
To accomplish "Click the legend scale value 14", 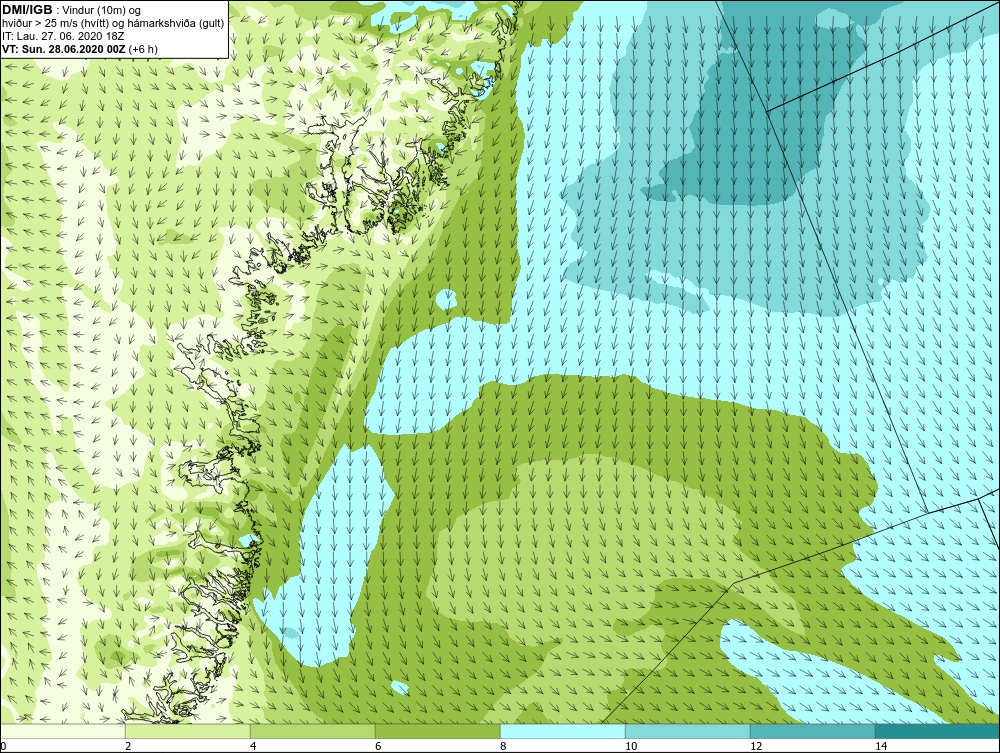I will [x=881, y=746].
